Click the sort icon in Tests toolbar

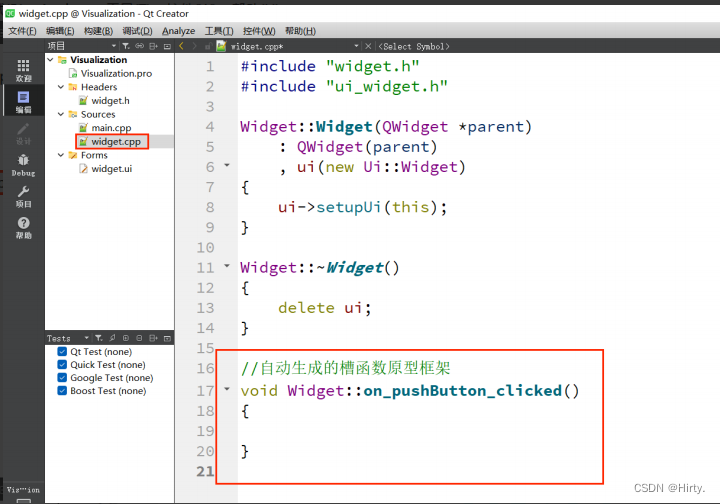pyautogui.click(x=112, y=338)
